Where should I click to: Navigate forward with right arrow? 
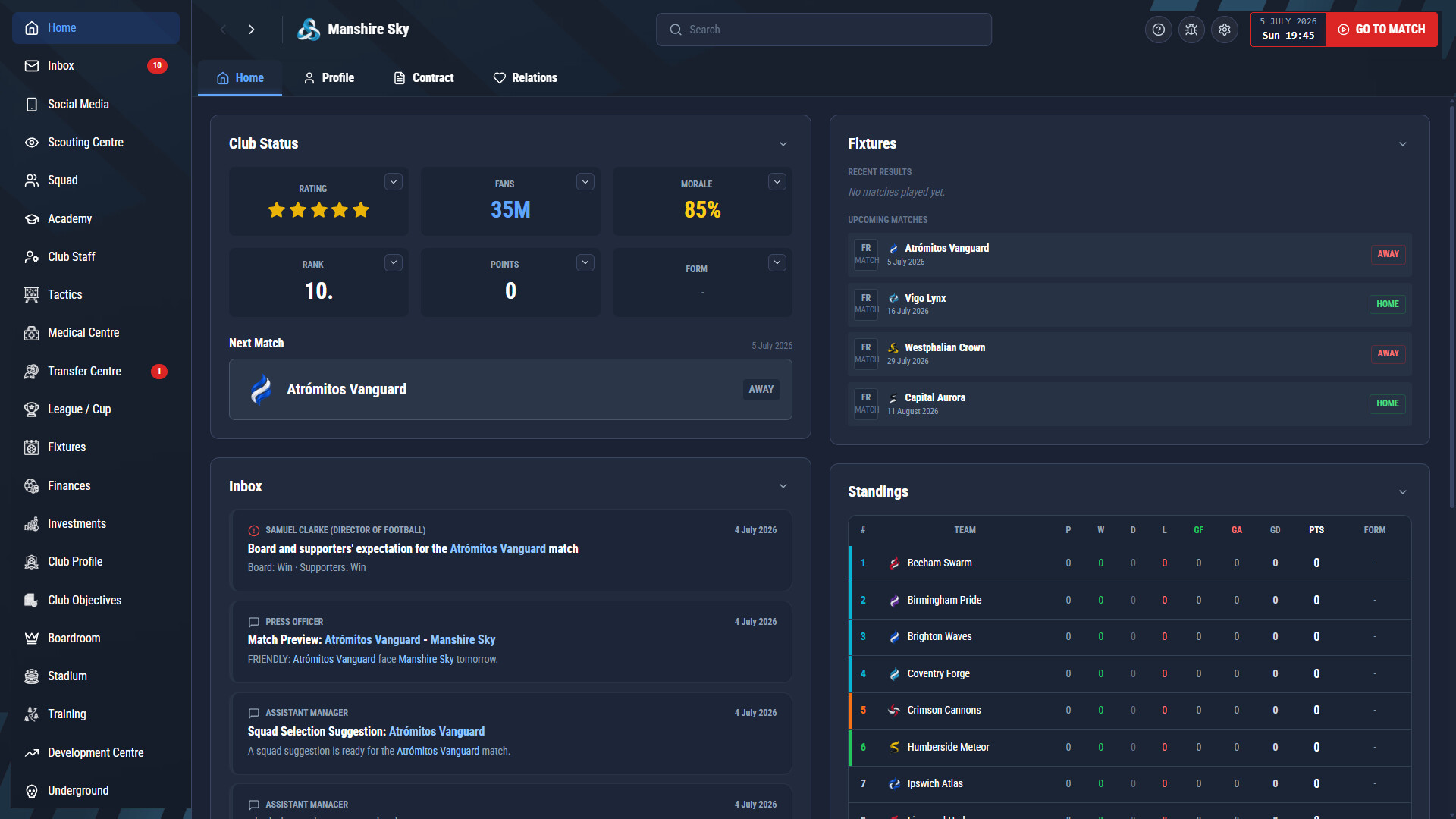click(252, 30)
